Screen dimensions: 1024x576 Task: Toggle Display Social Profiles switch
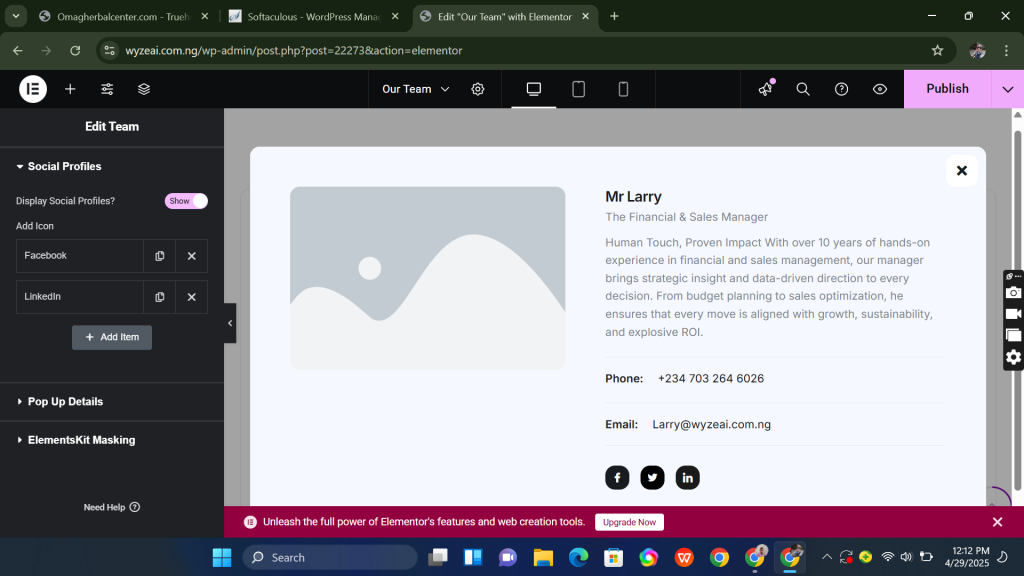tap(186, 201)
